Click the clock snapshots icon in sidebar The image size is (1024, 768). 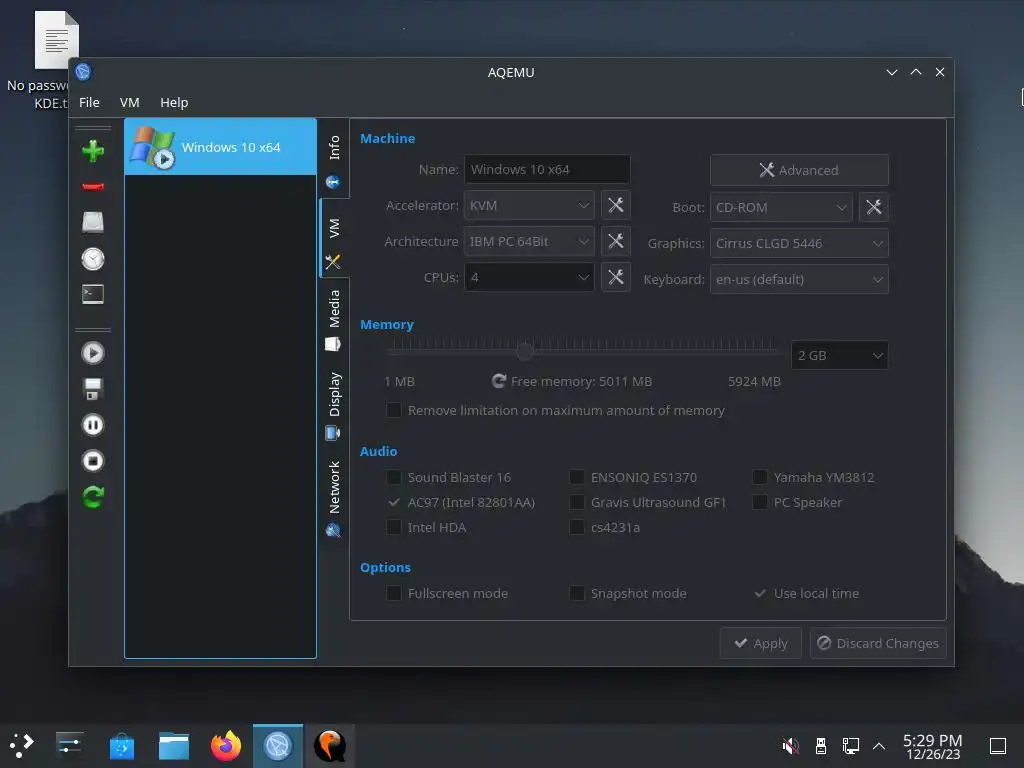[x=93, y=259]
